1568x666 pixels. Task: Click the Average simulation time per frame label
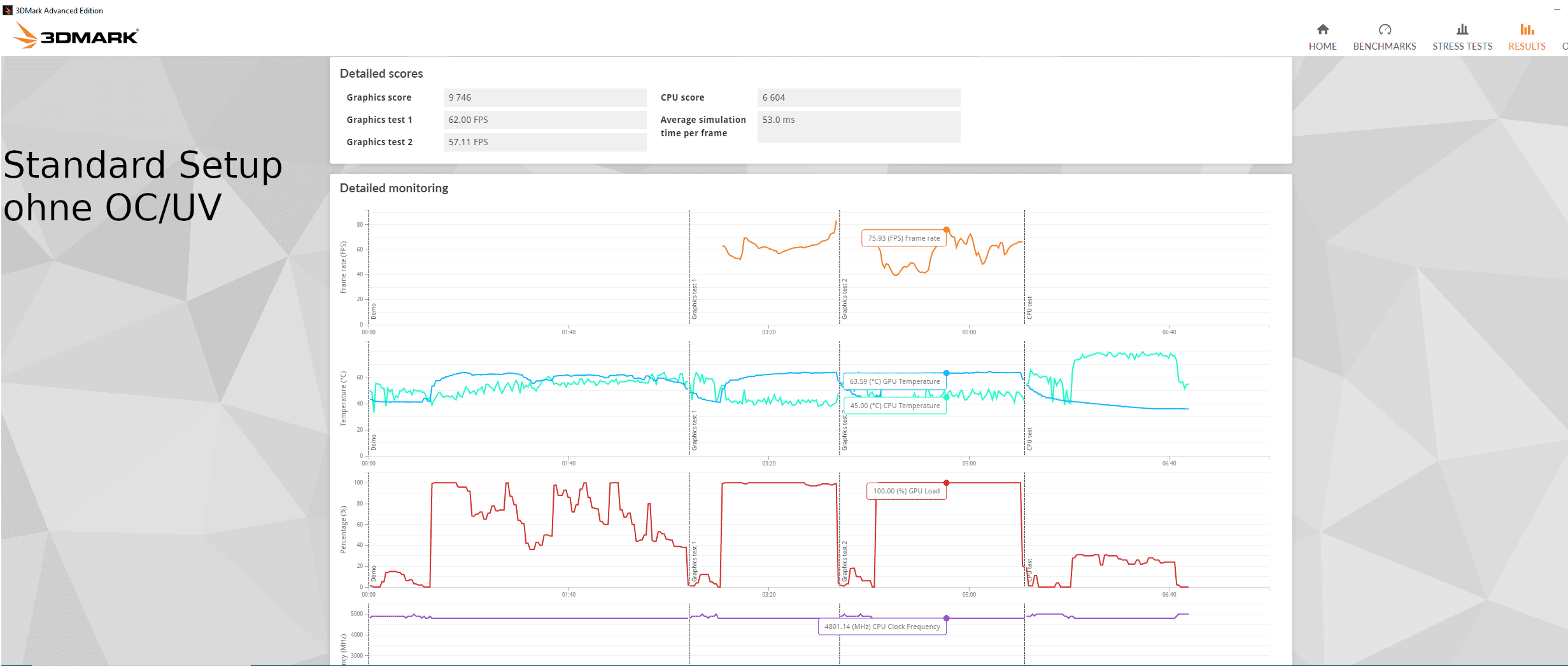pos(703,126)
